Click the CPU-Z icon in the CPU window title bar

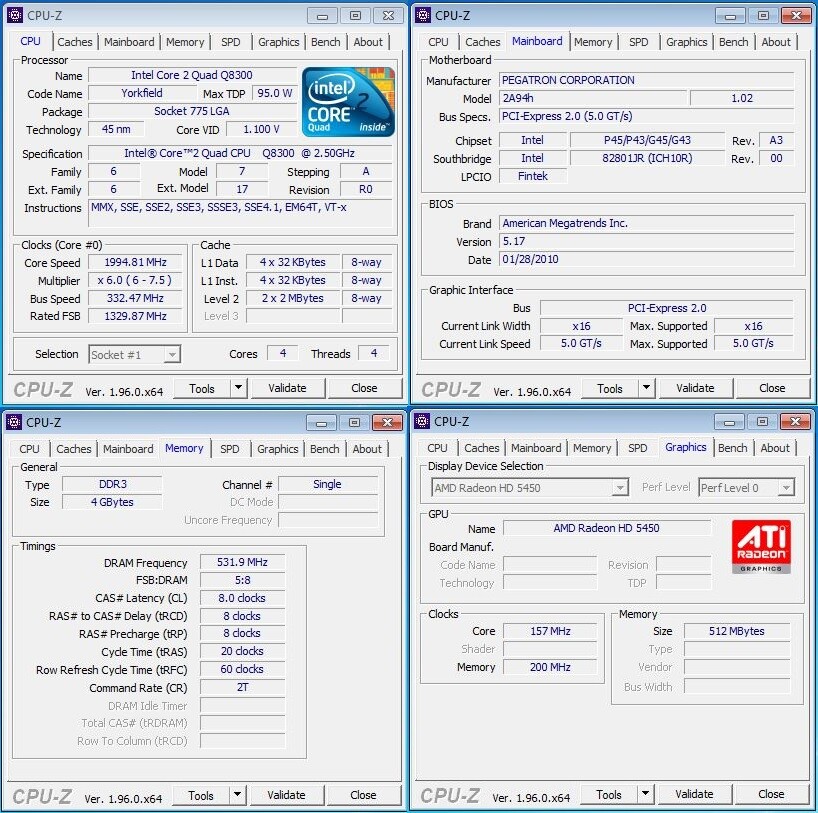click(15, 16)
